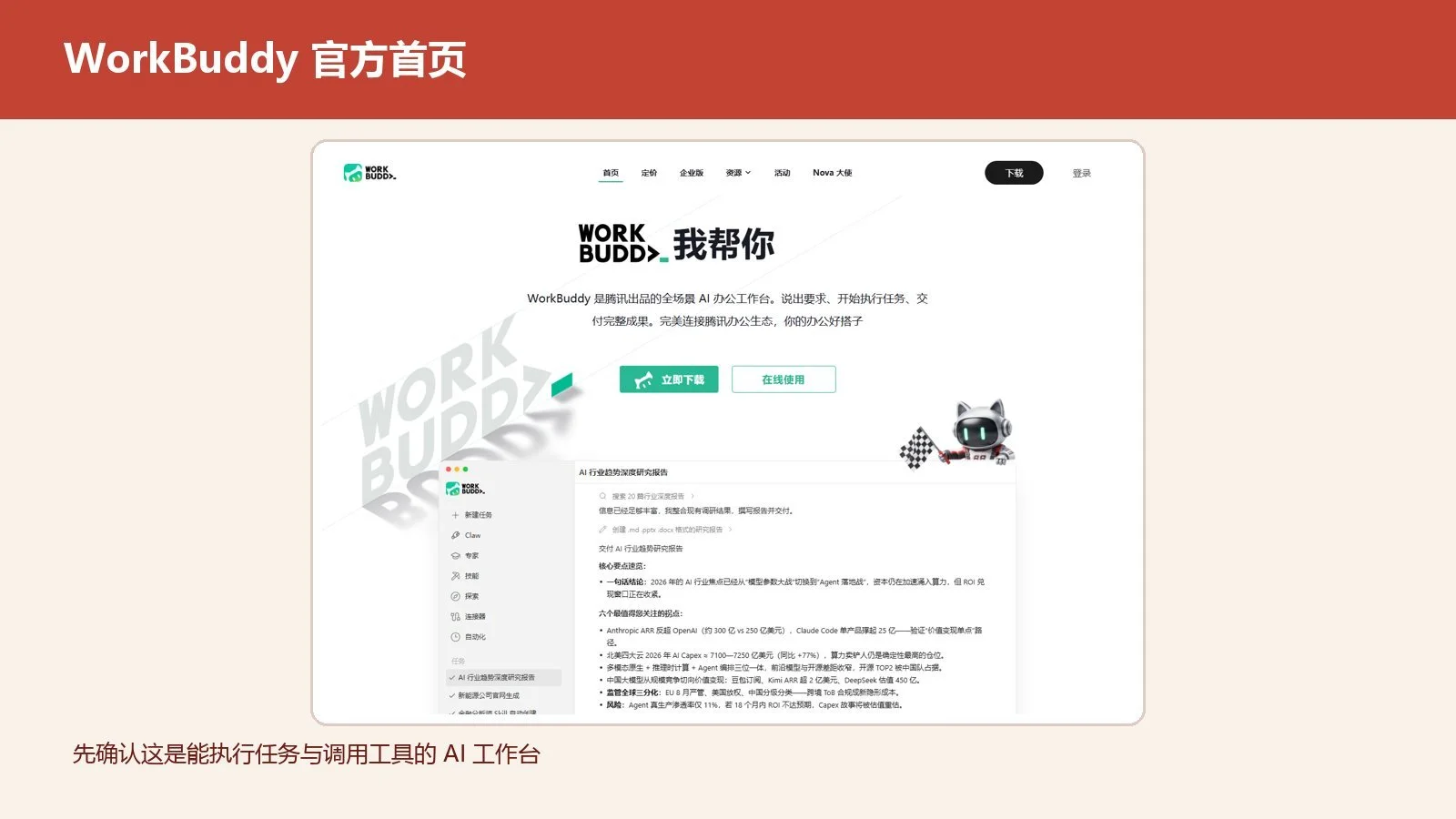
Task: Click the black 下载 button in header
Action: pyautogui.click(x=1014, y=173)
